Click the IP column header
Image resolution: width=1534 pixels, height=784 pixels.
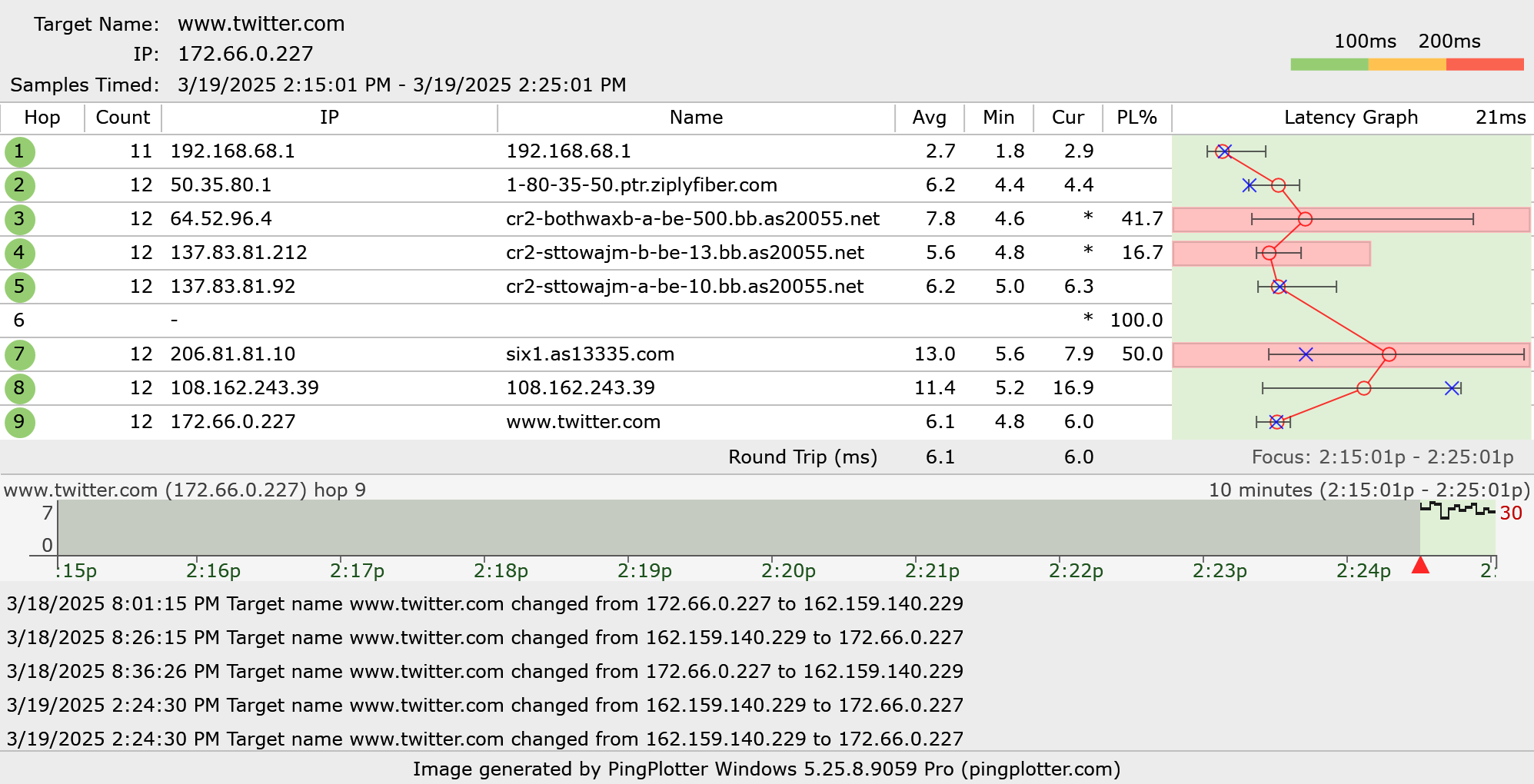[x=329, y=118]
